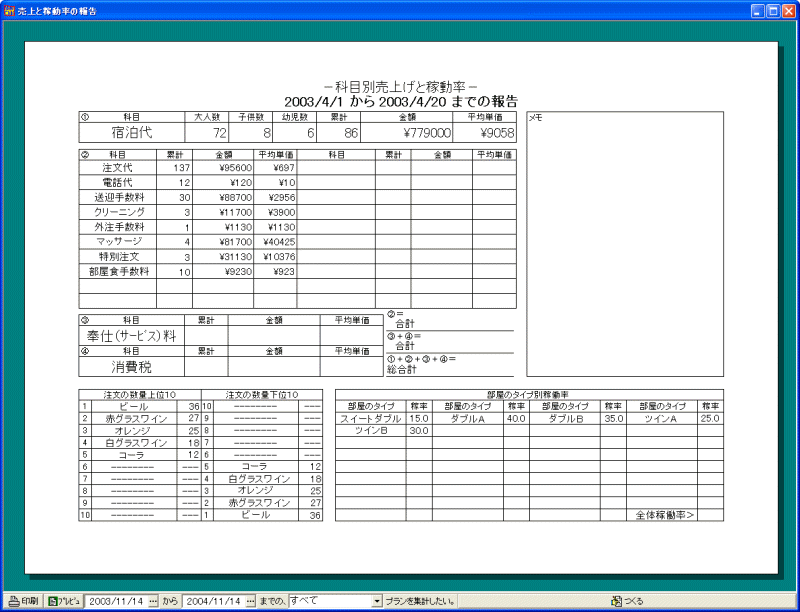Click the スイートダブル room type cell
Viewport: 800px width, 612px height.
tap(370, 419)
